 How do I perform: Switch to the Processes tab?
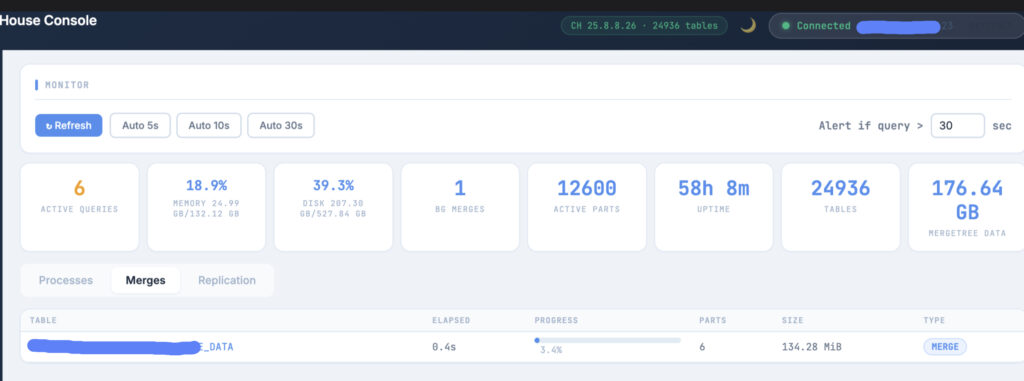(66, 280)
